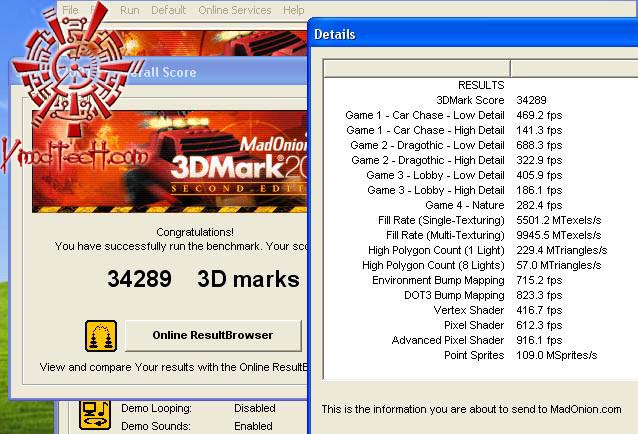The width and height of the screenshot is (638, 434).
Task: Click the '469.2 fps' value
Action: tap(539, 115)
